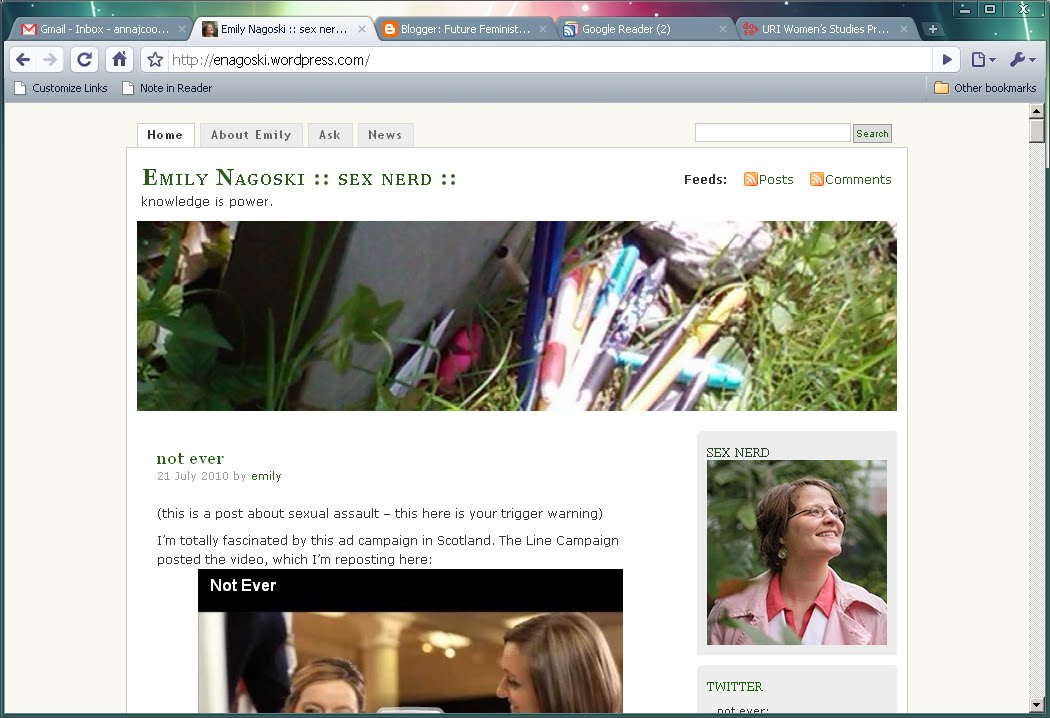The image size is (1050, 718).
Task: Click the scrollbar down arrow
Action: (x=1036, y=705)
